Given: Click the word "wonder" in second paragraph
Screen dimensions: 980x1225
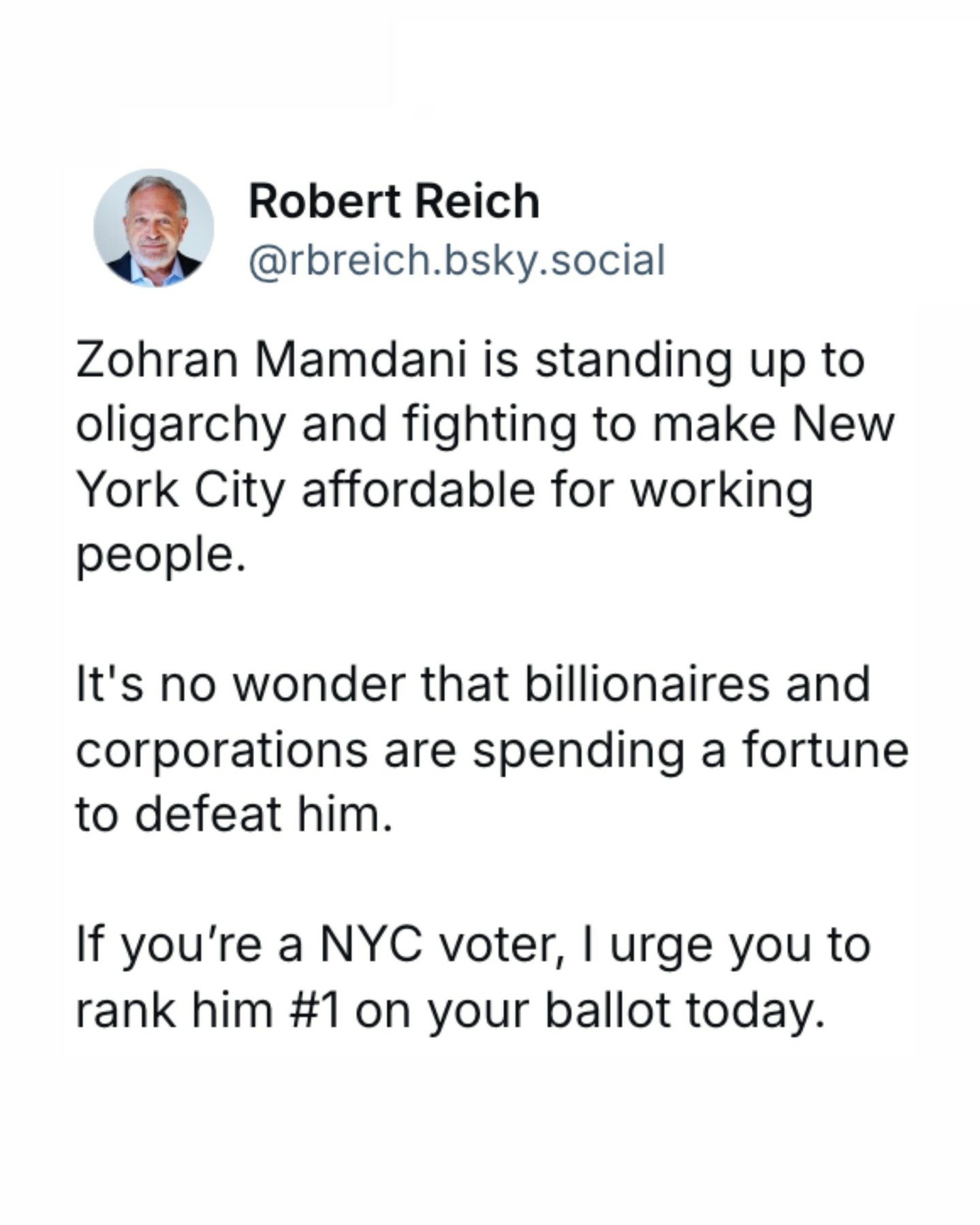Looking at the screenshot, I should 319,684.
